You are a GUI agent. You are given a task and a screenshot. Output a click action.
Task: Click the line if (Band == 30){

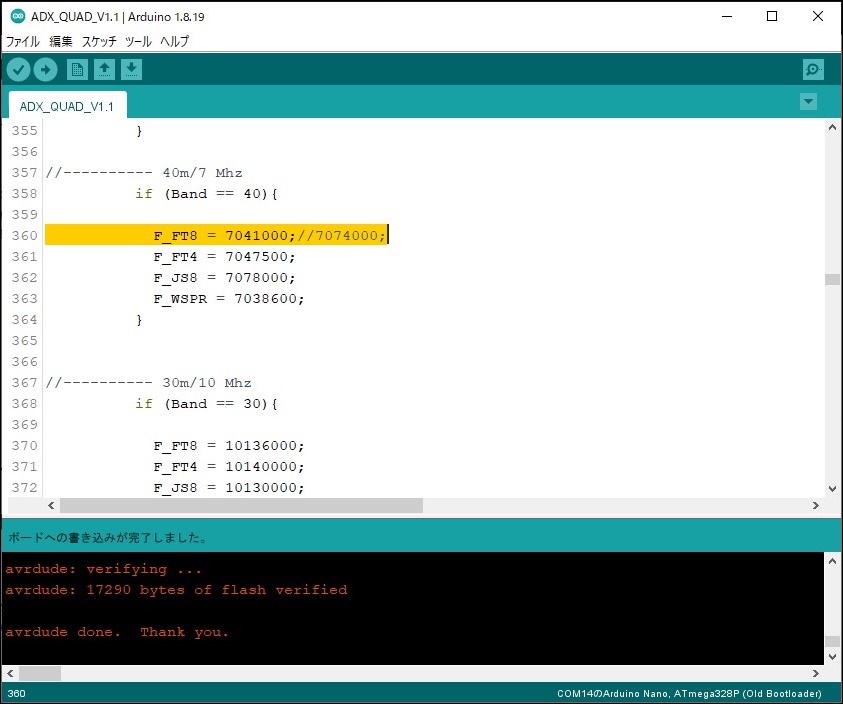coord(206,403)
